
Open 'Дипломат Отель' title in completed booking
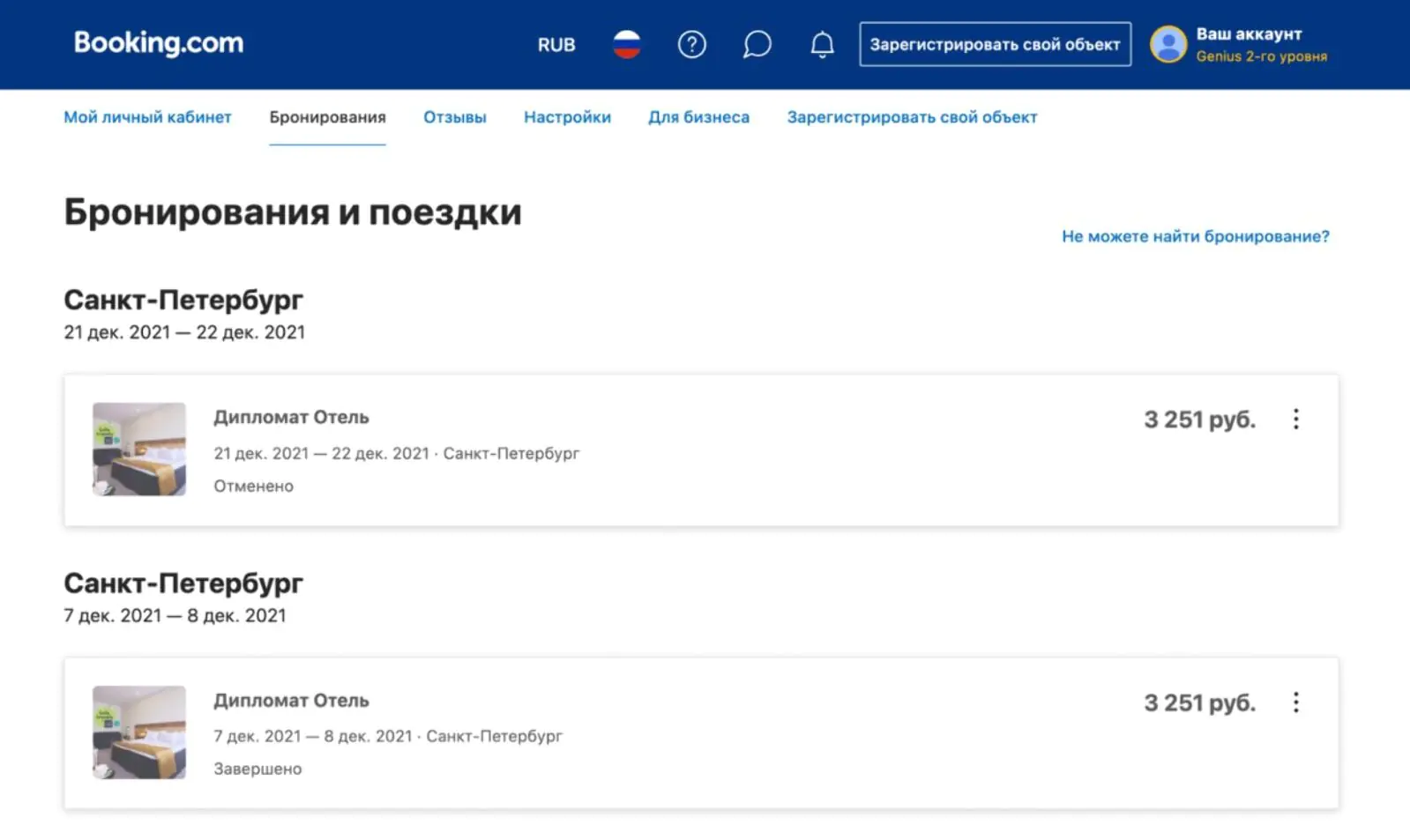pyautogui.click(x=291, y=701)
